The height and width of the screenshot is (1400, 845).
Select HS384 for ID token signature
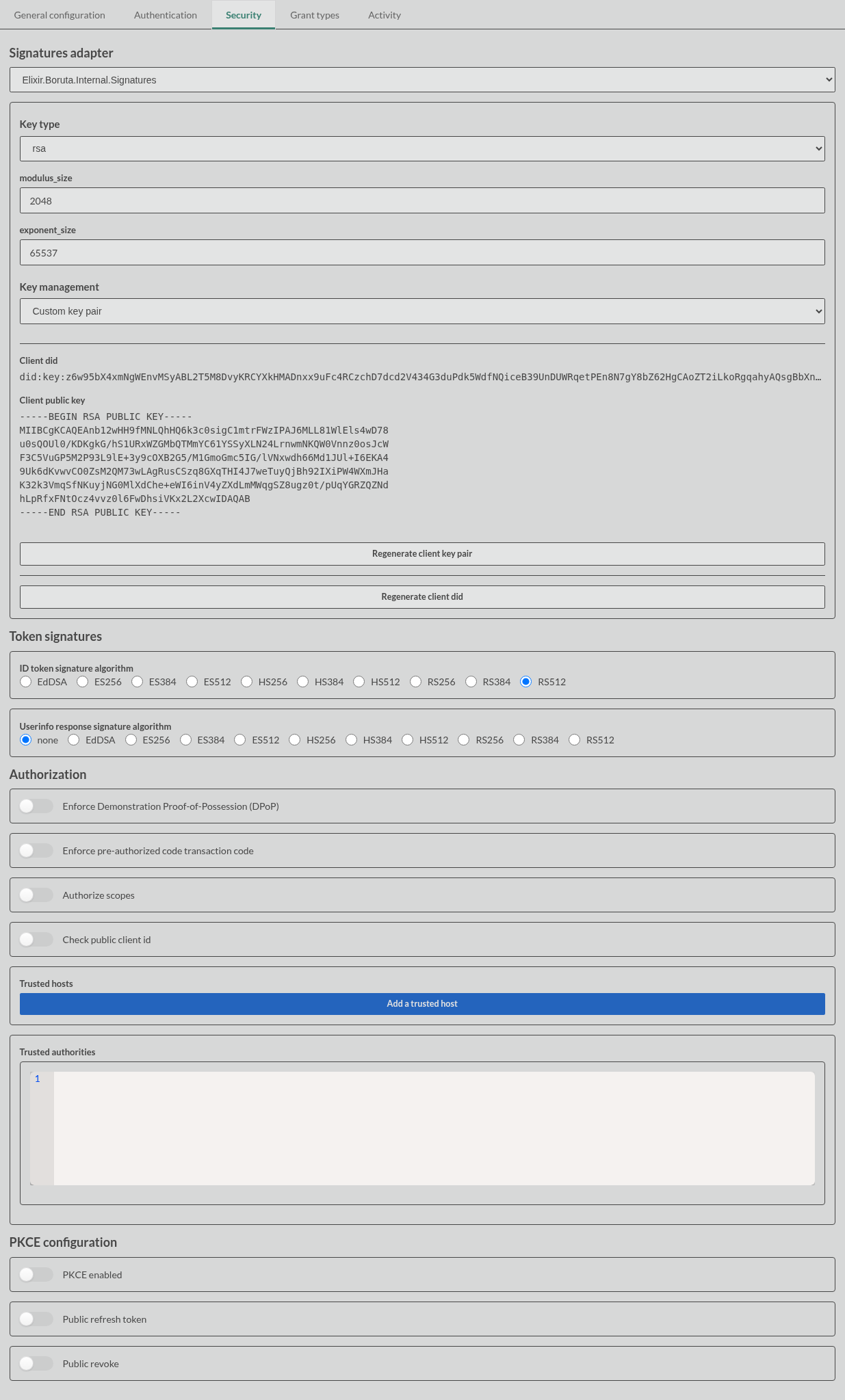(303, 682)
